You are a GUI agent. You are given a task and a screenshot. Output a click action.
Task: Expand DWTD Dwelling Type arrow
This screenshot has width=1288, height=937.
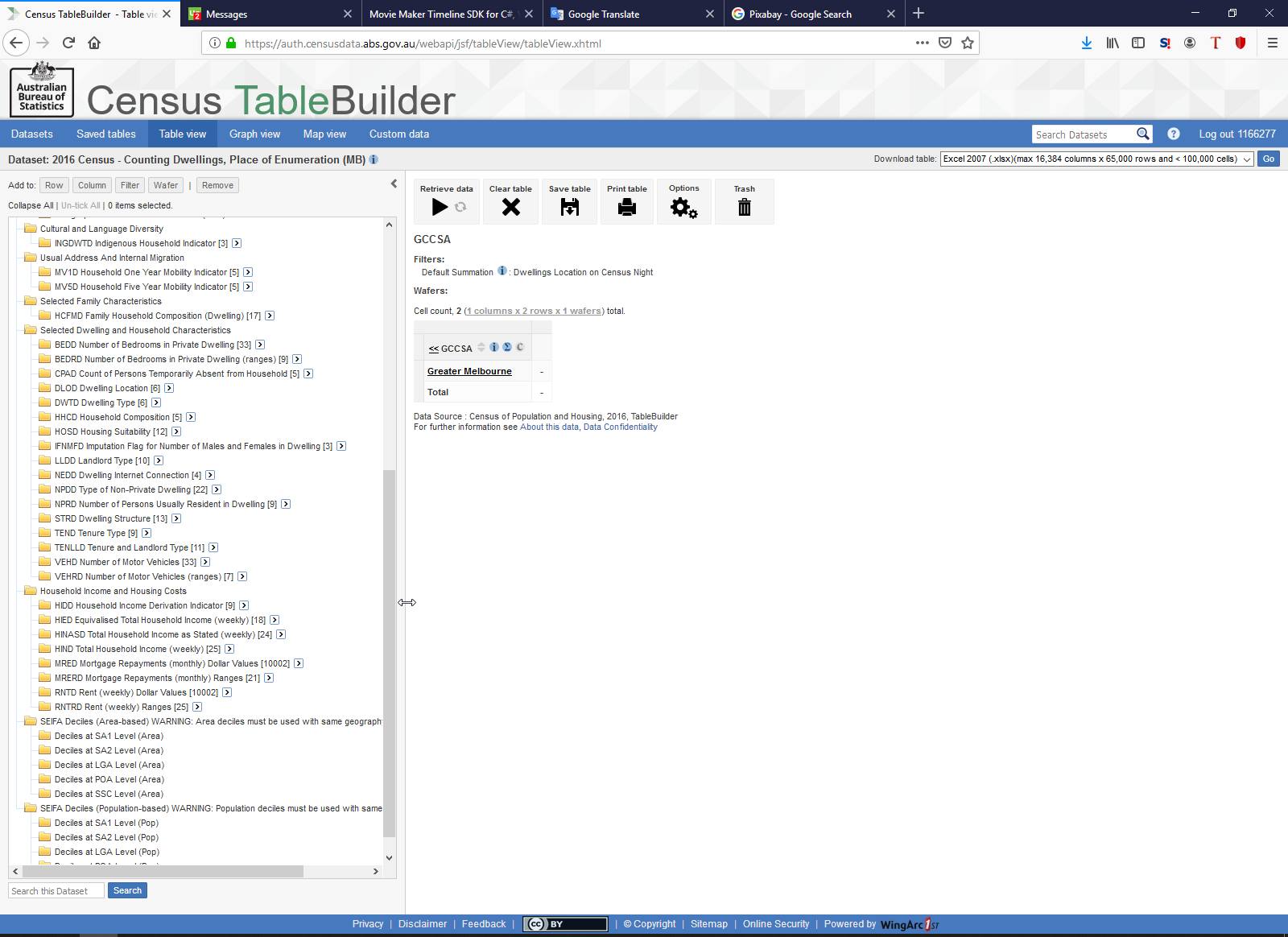point(156,402)
